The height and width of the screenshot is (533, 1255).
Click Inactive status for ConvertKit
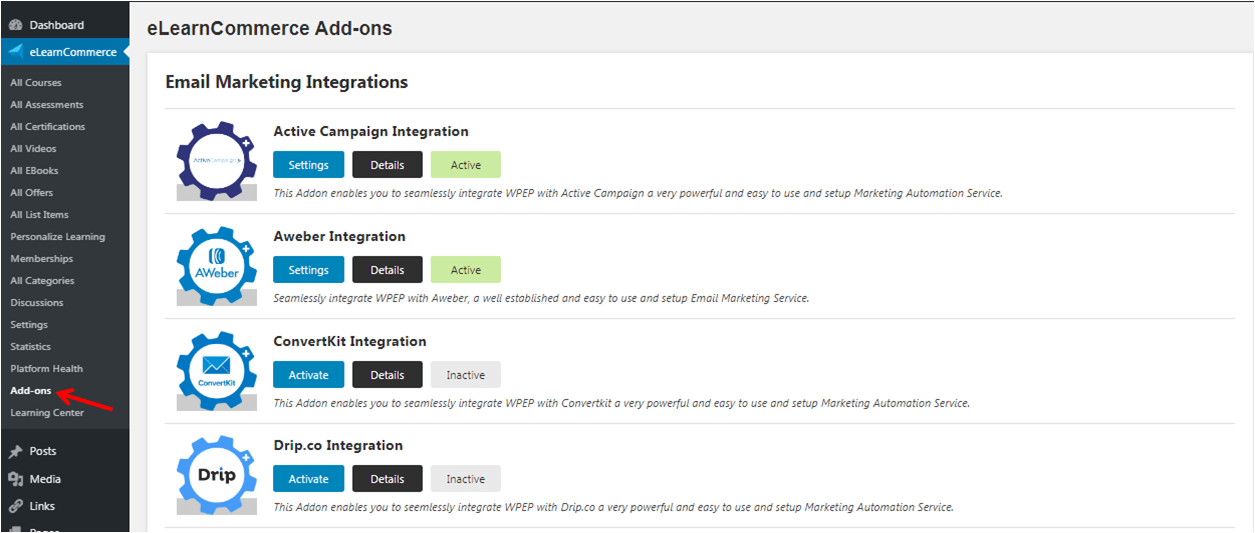[466, 375]
